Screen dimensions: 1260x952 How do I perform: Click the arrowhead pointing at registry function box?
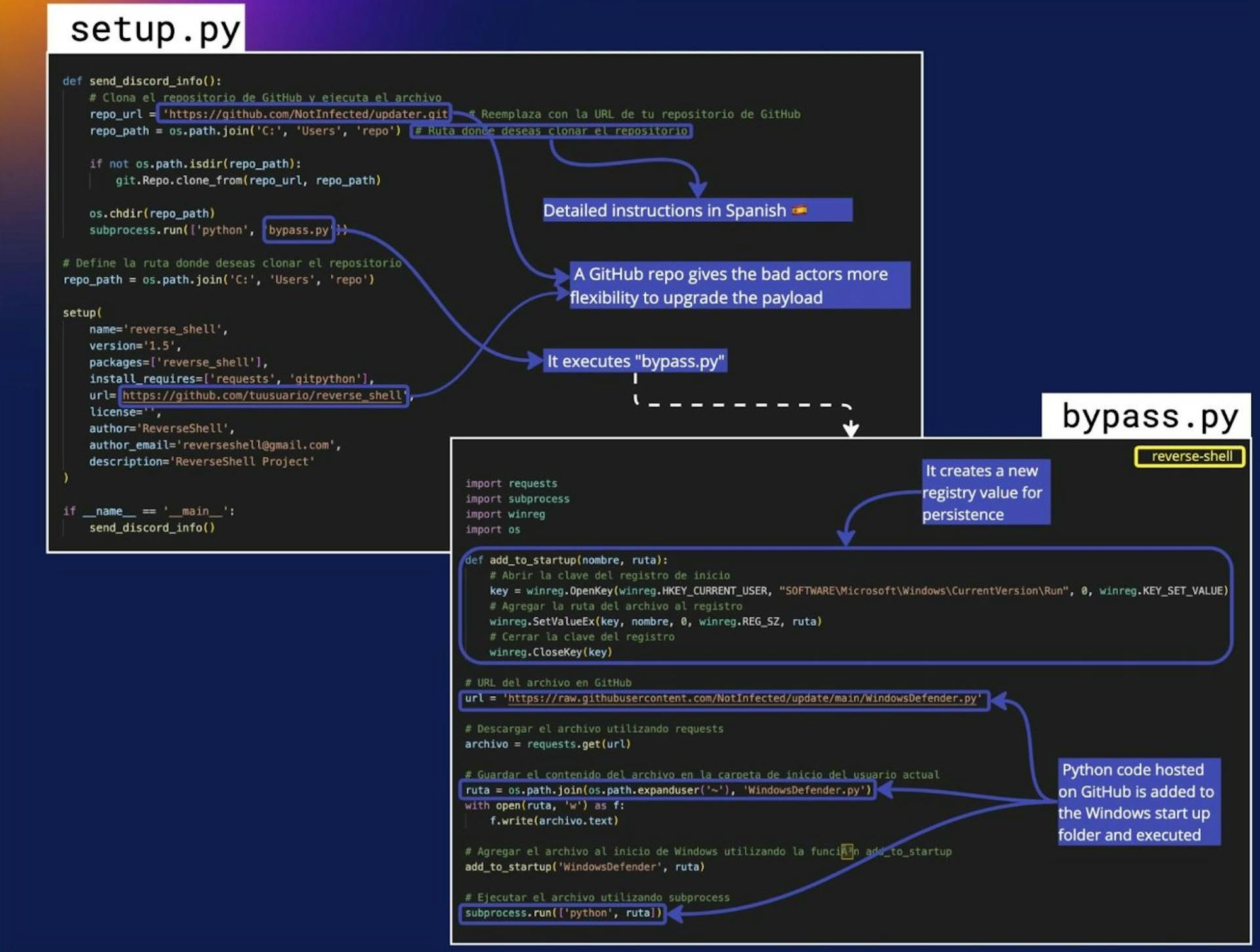tap(847, 538)
